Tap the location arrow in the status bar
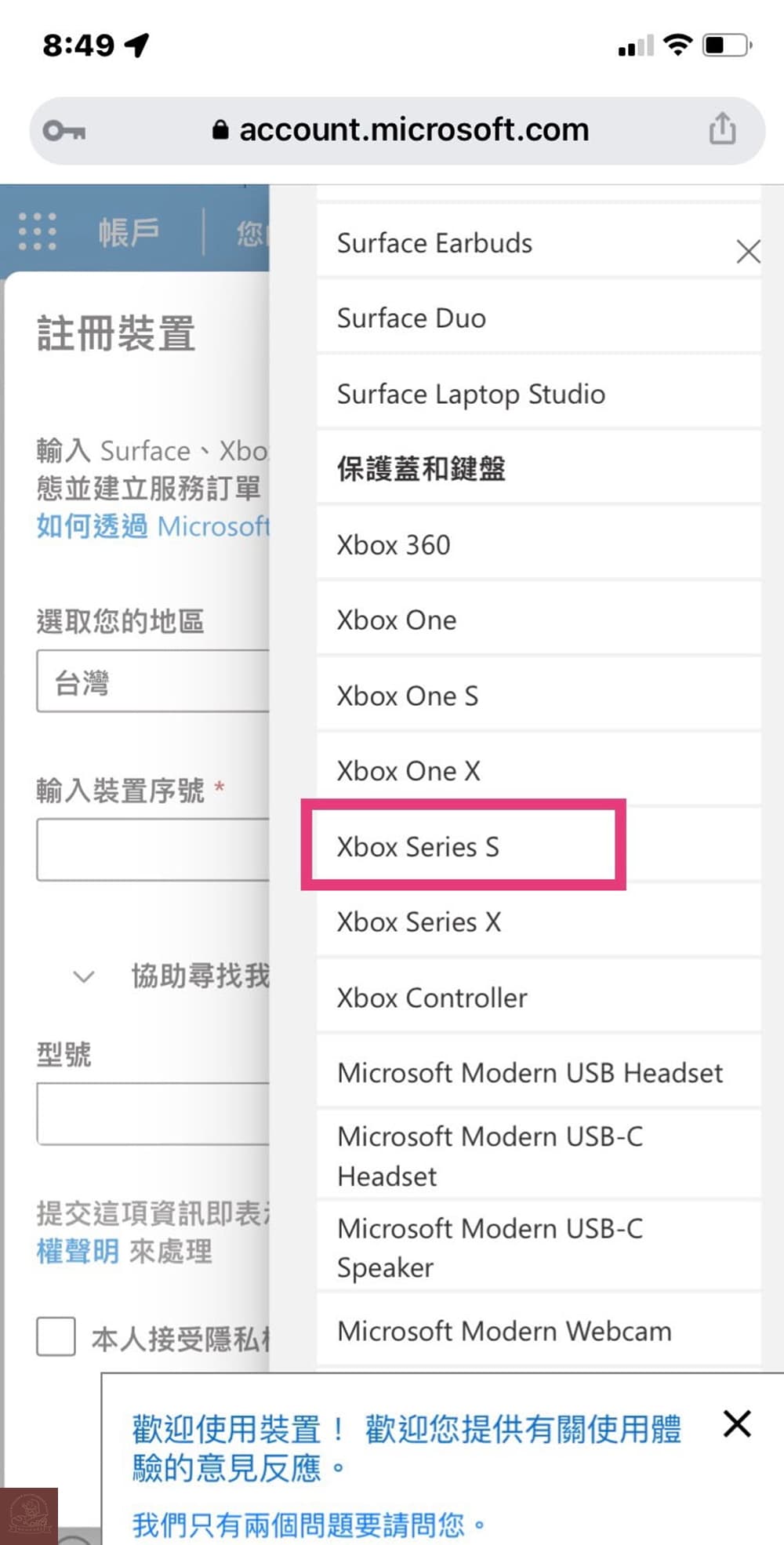Image resolution: width=784 pixels, height=1545 pixels. (x=138, y=45)
